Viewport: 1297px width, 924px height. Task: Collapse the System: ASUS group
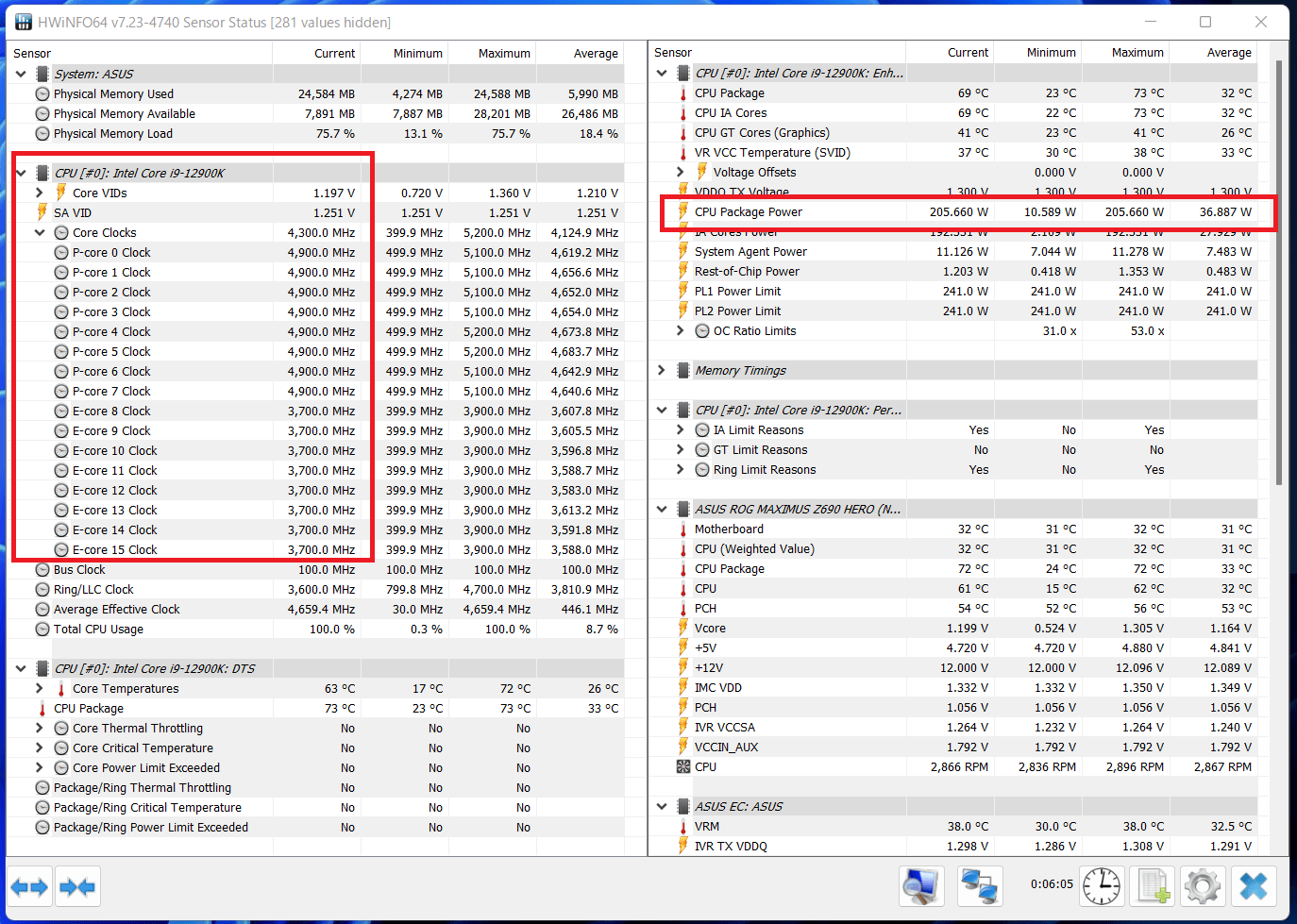pyautogui.click(x=21, y=74)
